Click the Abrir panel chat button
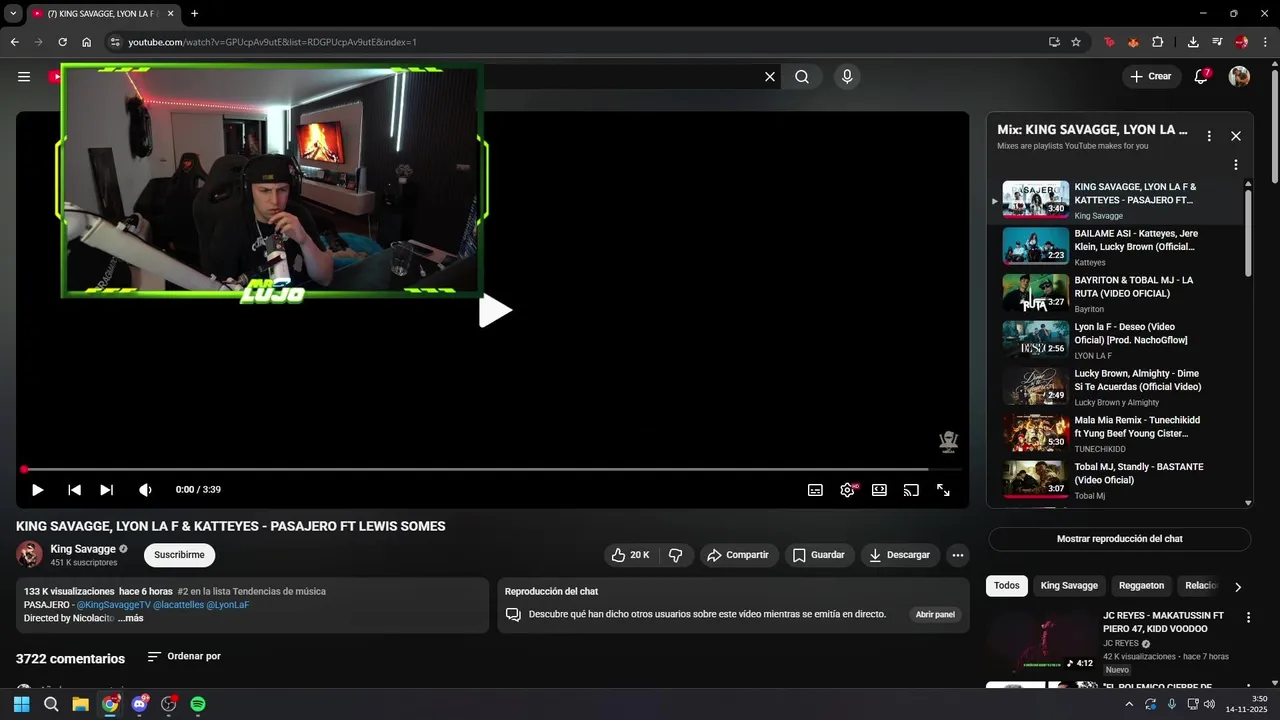 pyautogui.click(x=935, y=614)
